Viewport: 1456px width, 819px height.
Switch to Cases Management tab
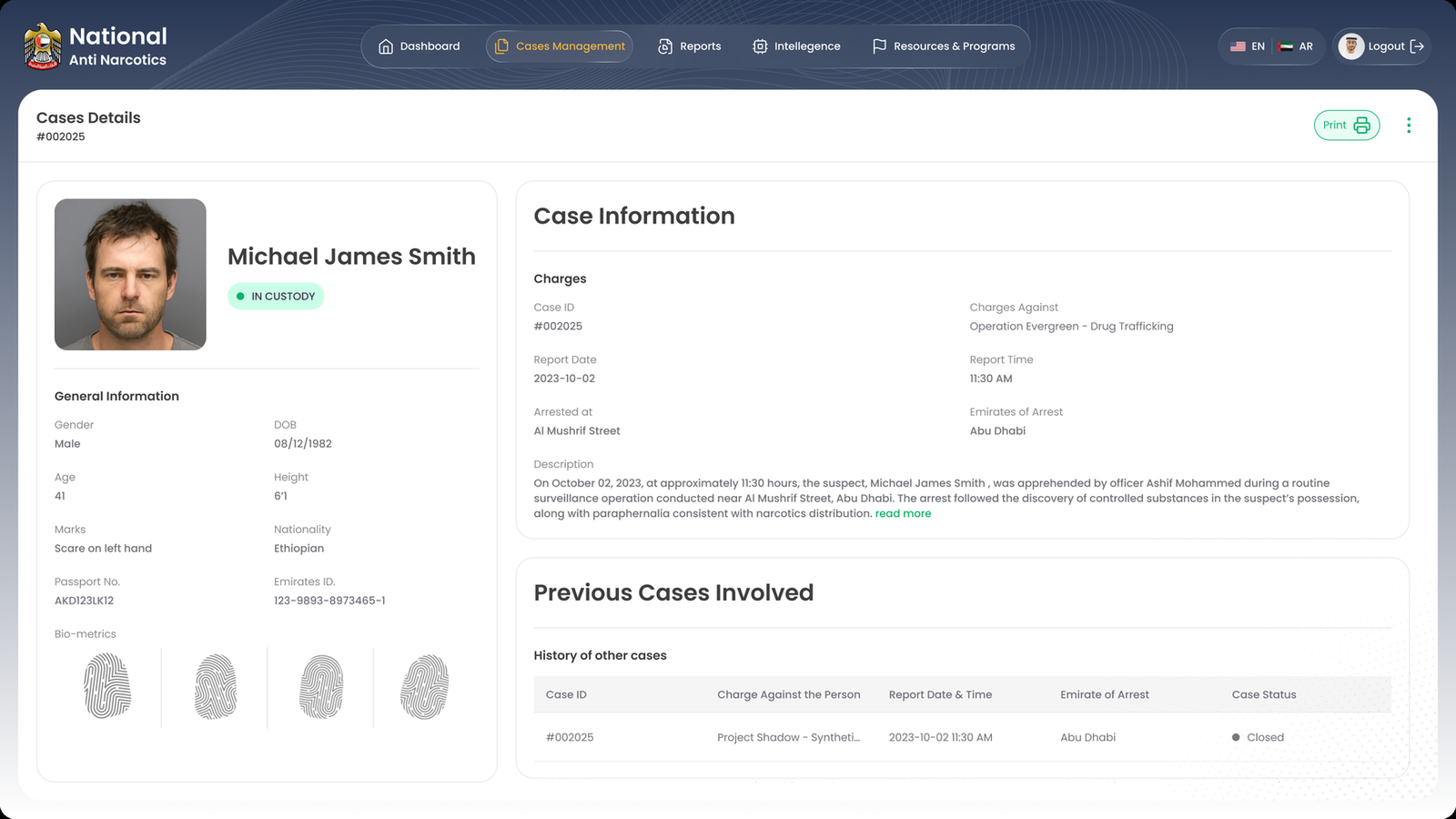pos(560,46)
